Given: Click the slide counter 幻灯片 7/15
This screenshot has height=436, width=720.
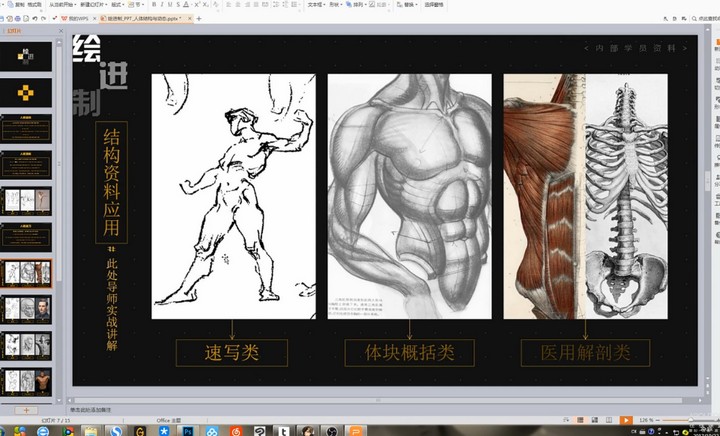Looking at the screenshot, I should pyautogui.click(x=56, y=420).
